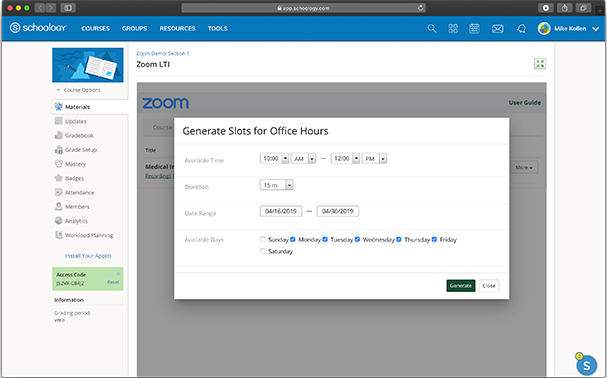Click the Reset access code link
Image resolution: width=607 pixels, height=378 pixels.
[113, 282]
